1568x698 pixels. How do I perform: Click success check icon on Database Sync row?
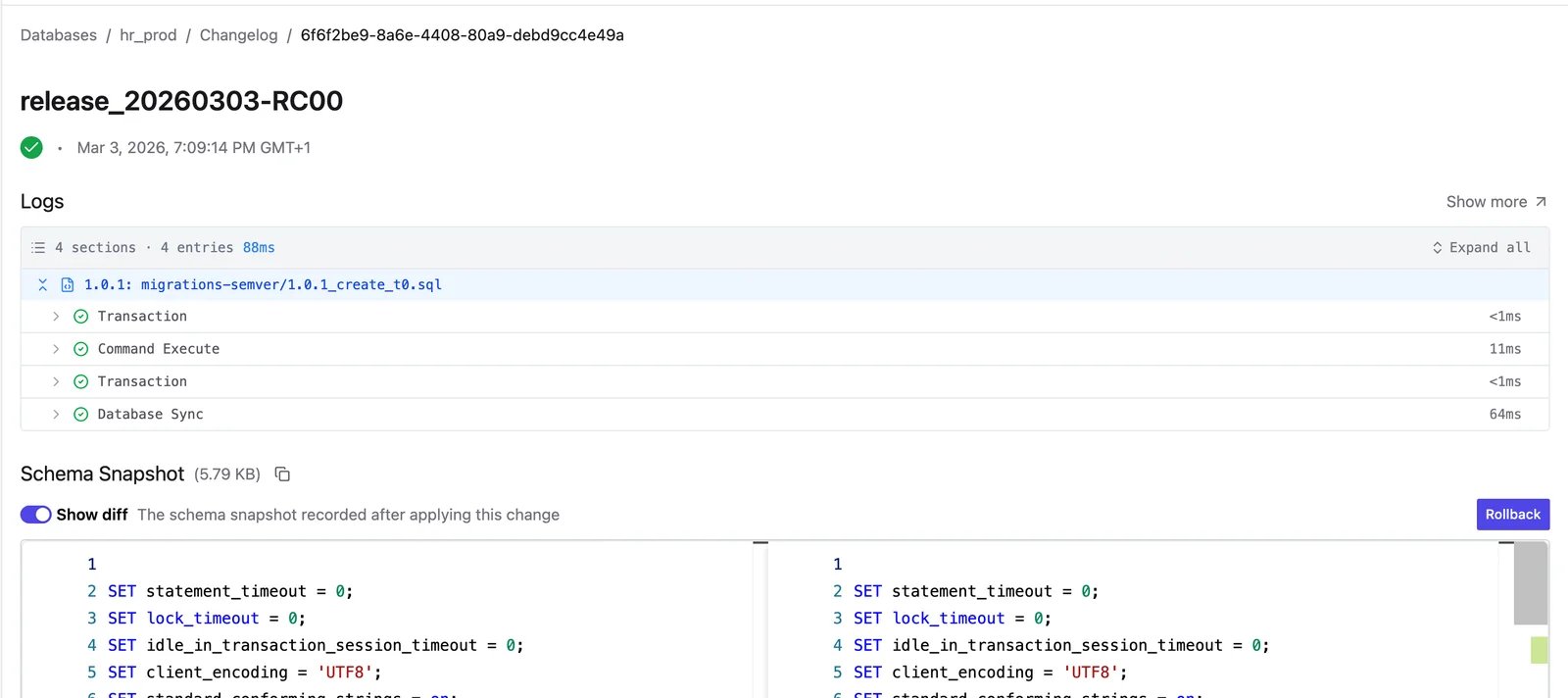[81, 415]
